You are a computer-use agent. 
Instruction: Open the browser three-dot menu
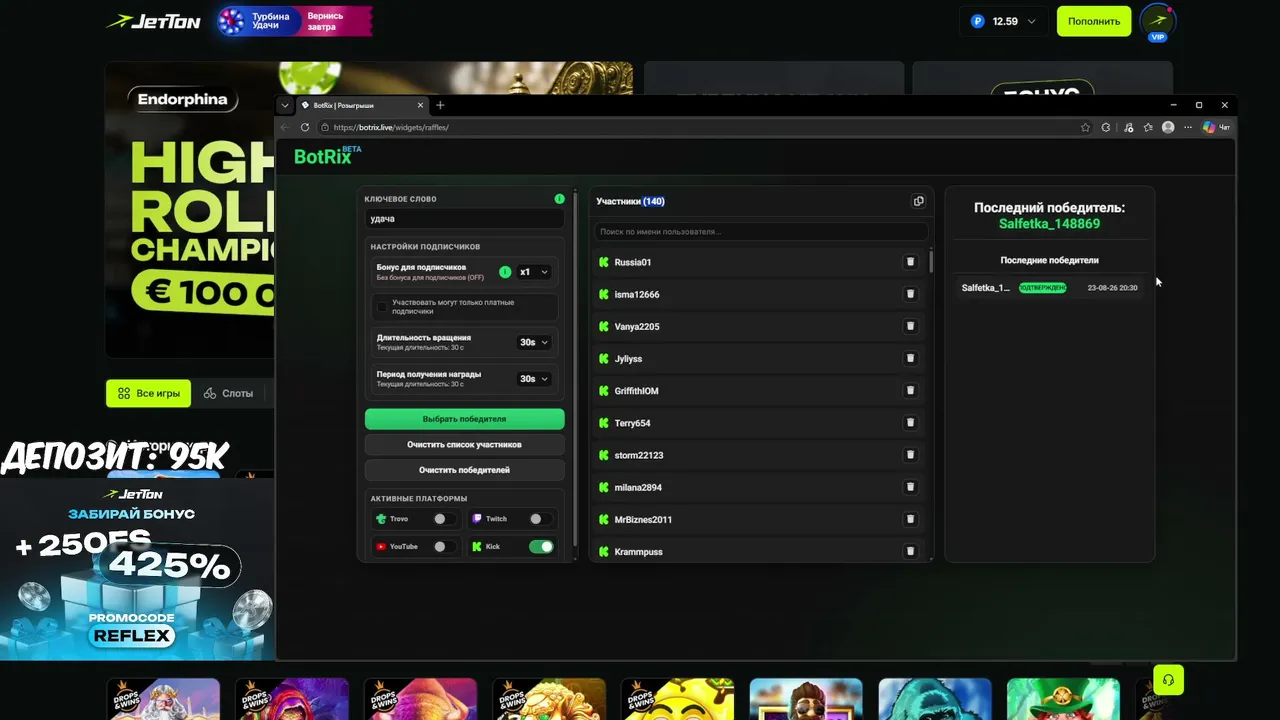(x=1188, y=127)
